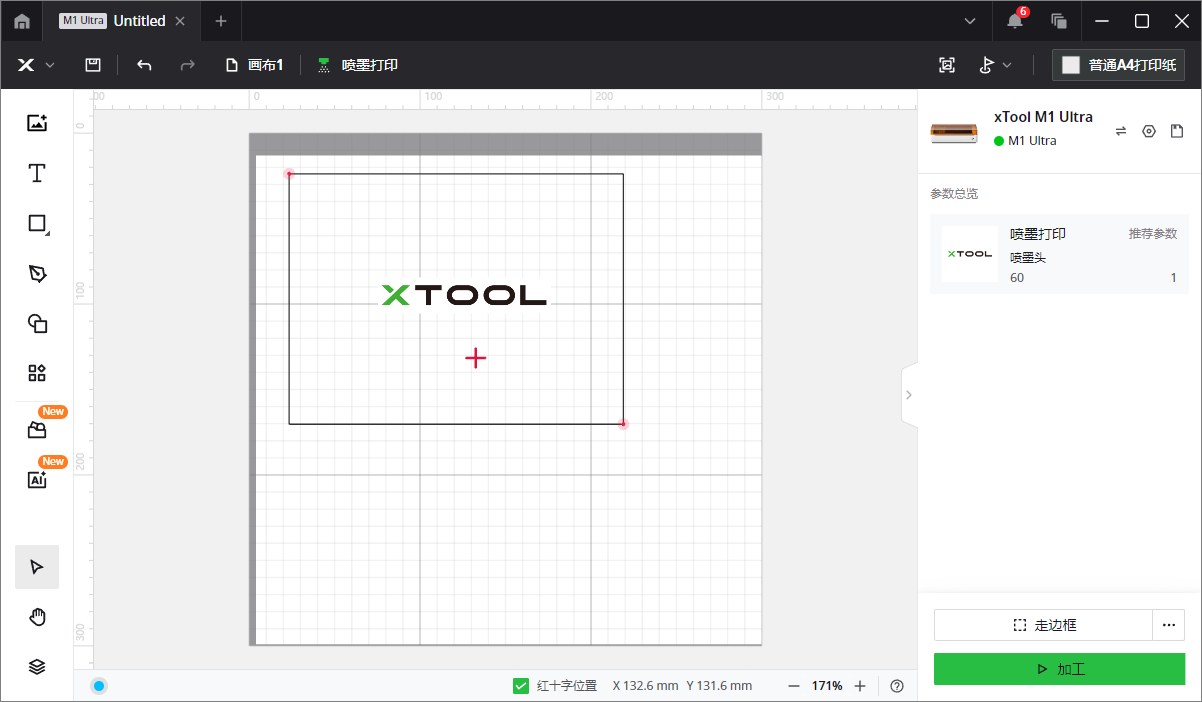Toggle the 红十字位置 checkbox

click(521, 686)
